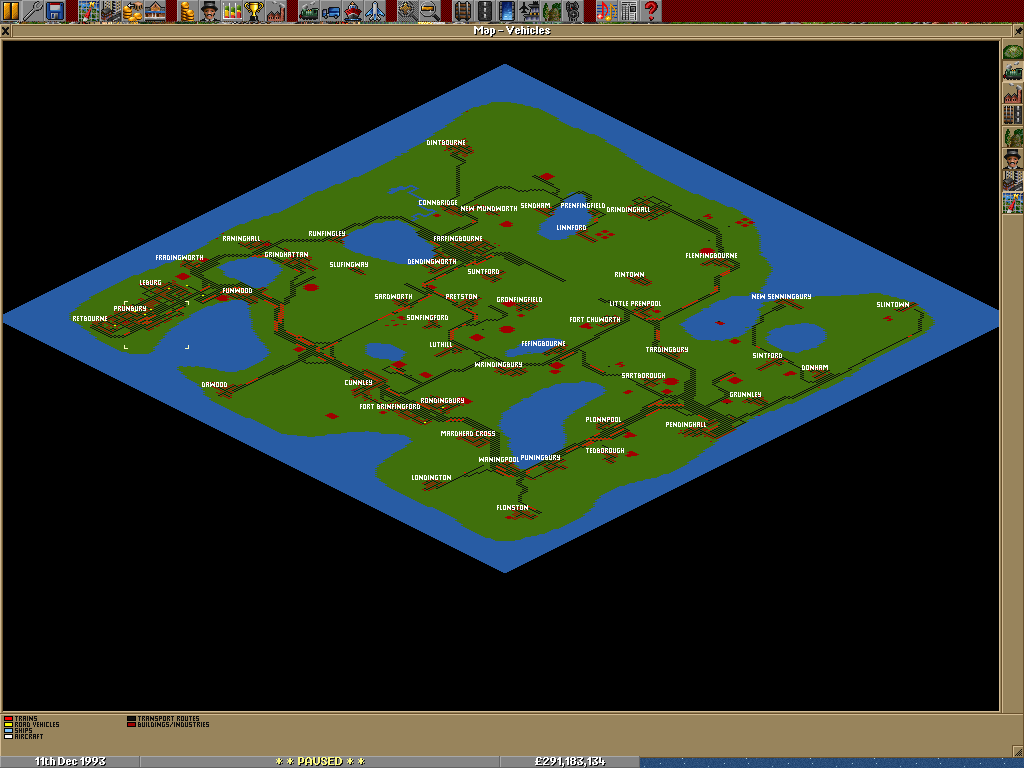Click the PAUSED status message
This screenshot has height=768, width=1024.
pos(319,761)
